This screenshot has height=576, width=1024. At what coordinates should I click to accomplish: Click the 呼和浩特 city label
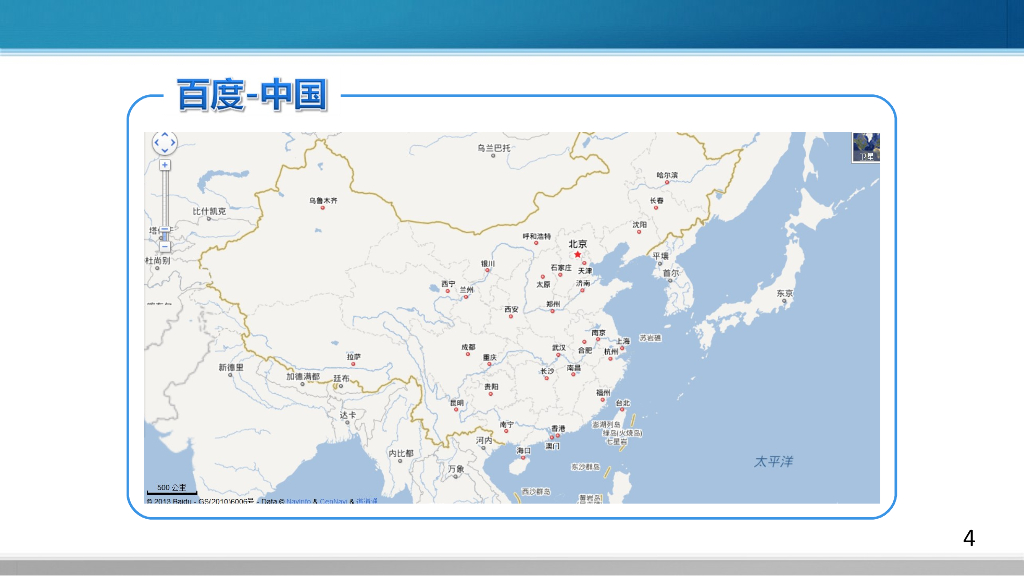pos(536,236)
